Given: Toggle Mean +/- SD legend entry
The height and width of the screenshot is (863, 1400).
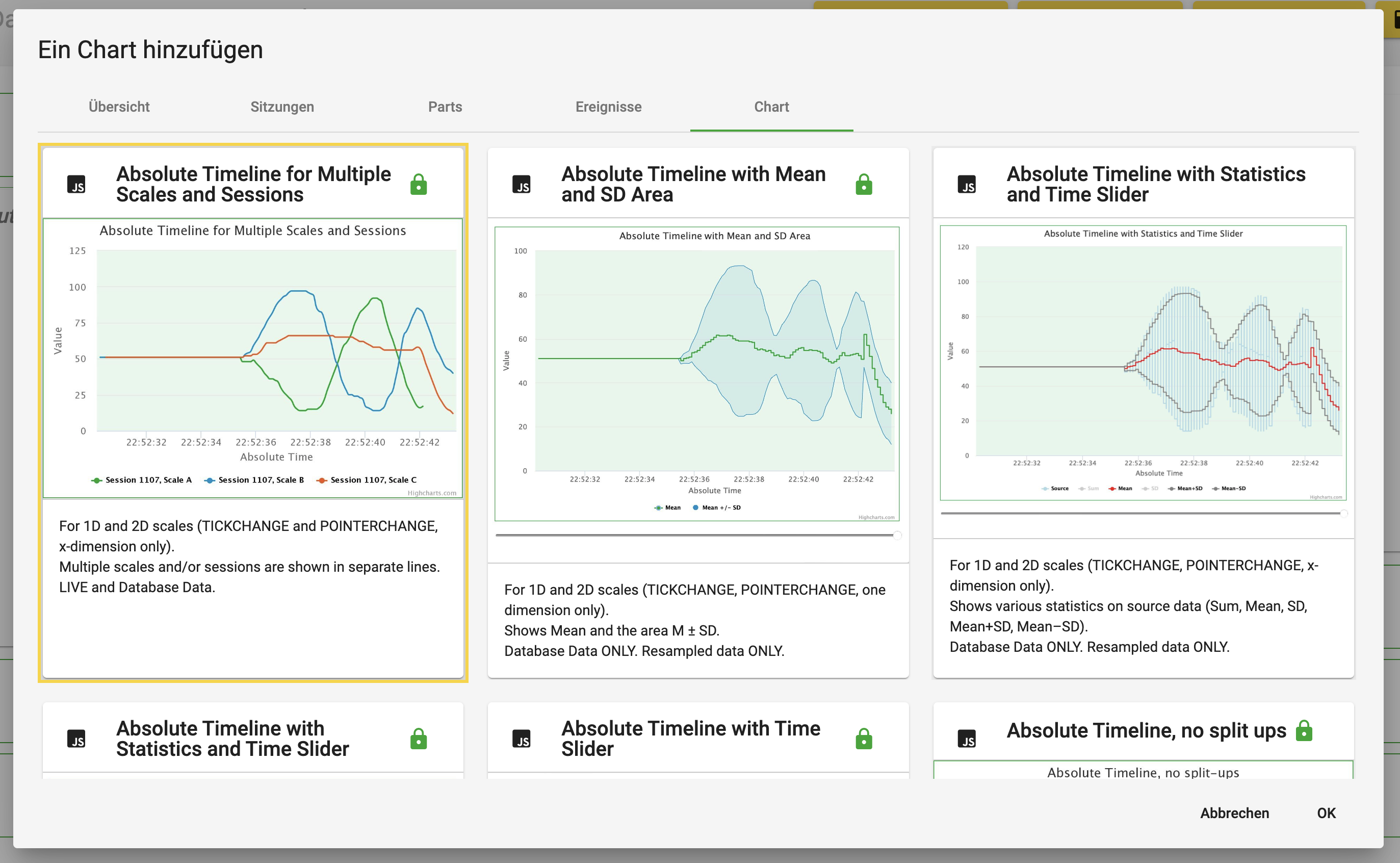Looking at the screenshot, I should [x=716, y=507].
